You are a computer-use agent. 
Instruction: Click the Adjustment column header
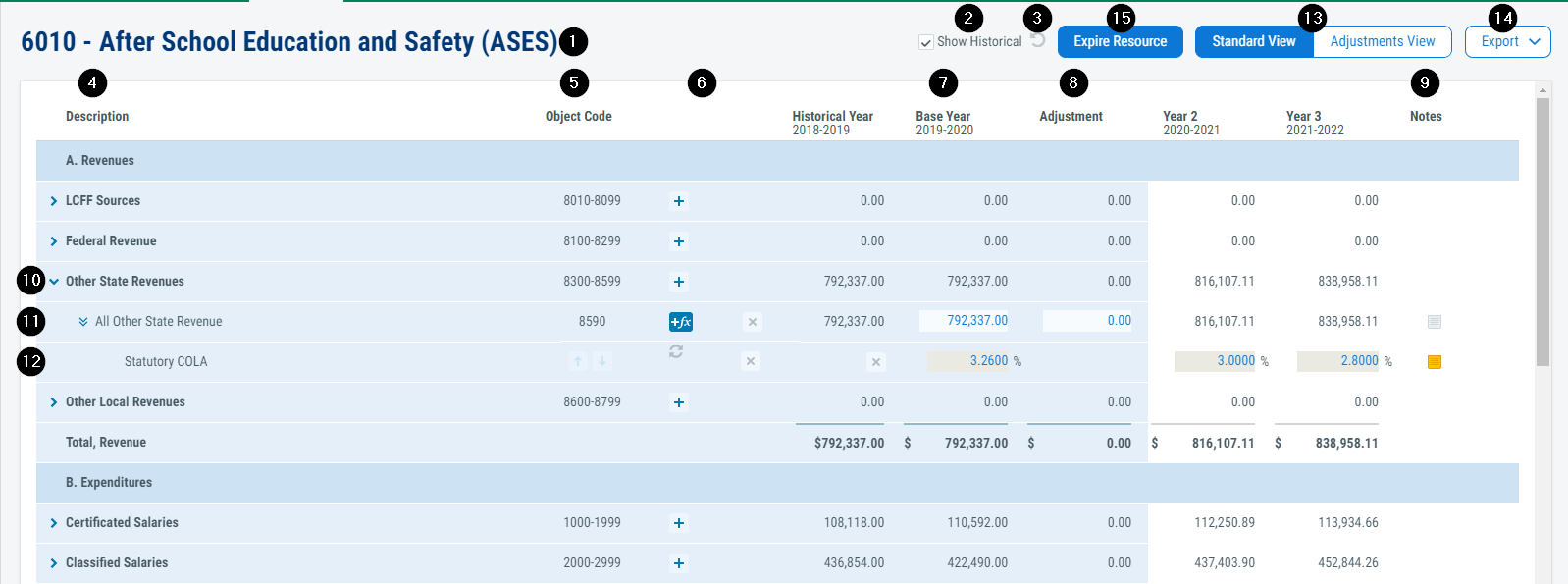tap(1071, 116)
